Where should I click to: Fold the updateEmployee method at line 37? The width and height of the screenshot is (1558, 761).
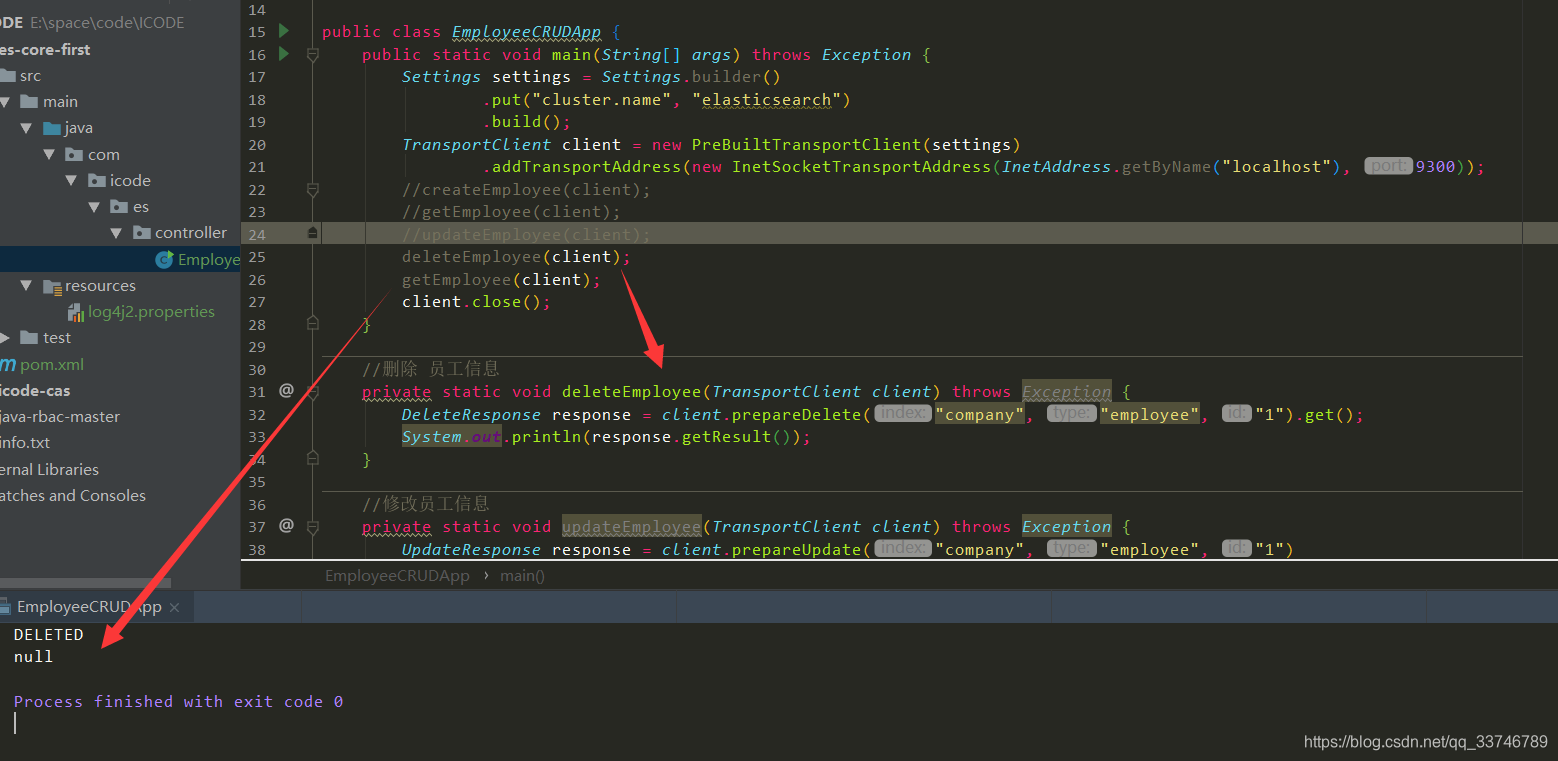313,527
